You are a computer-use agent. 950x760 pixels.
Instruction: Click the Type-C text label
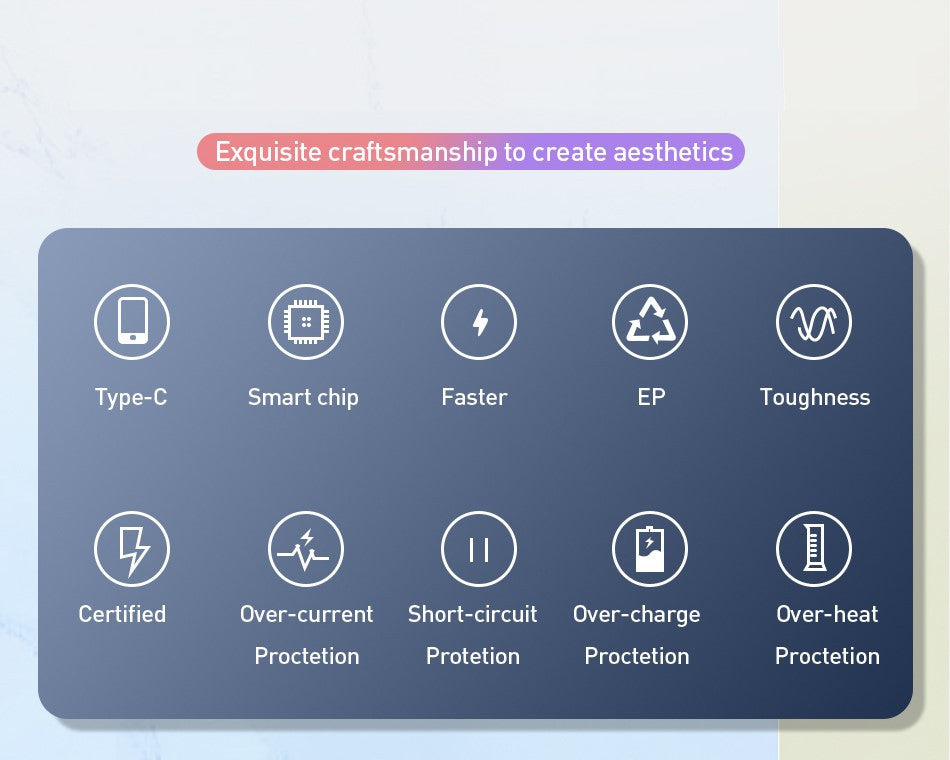131,397
